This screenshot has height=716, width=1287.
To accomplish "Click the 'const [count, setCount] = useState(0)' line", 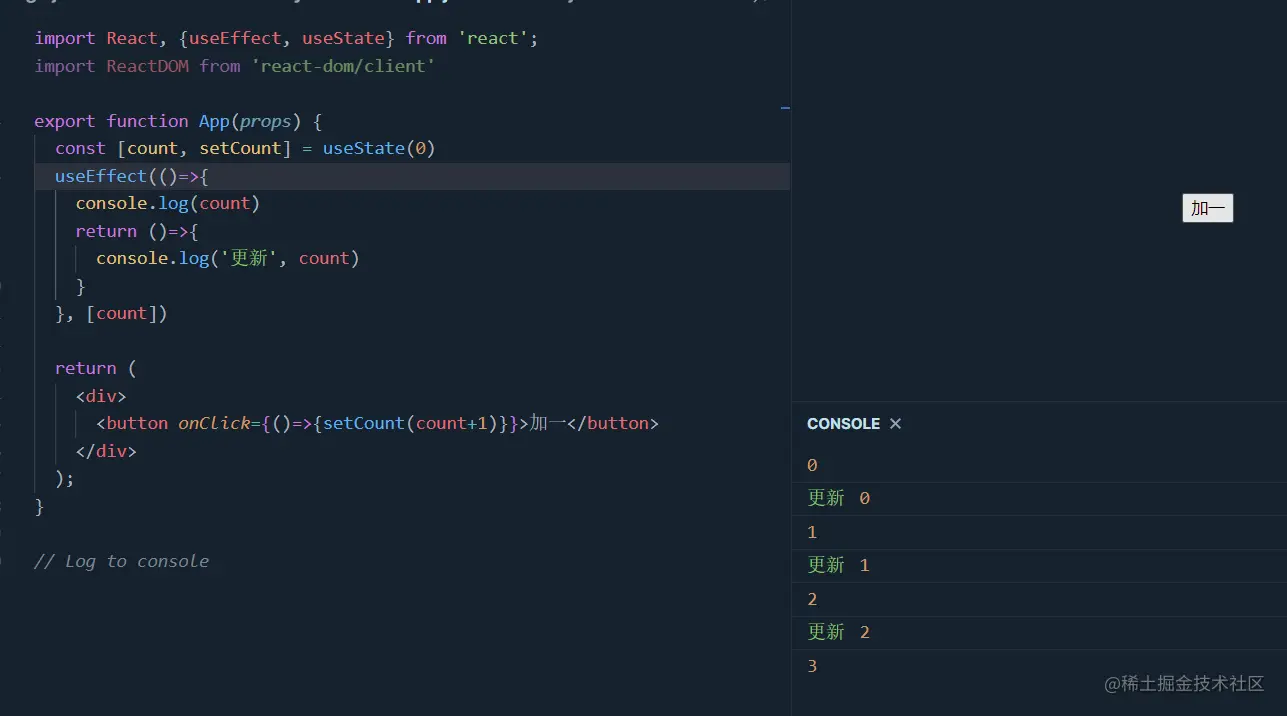I will [245, 148].
